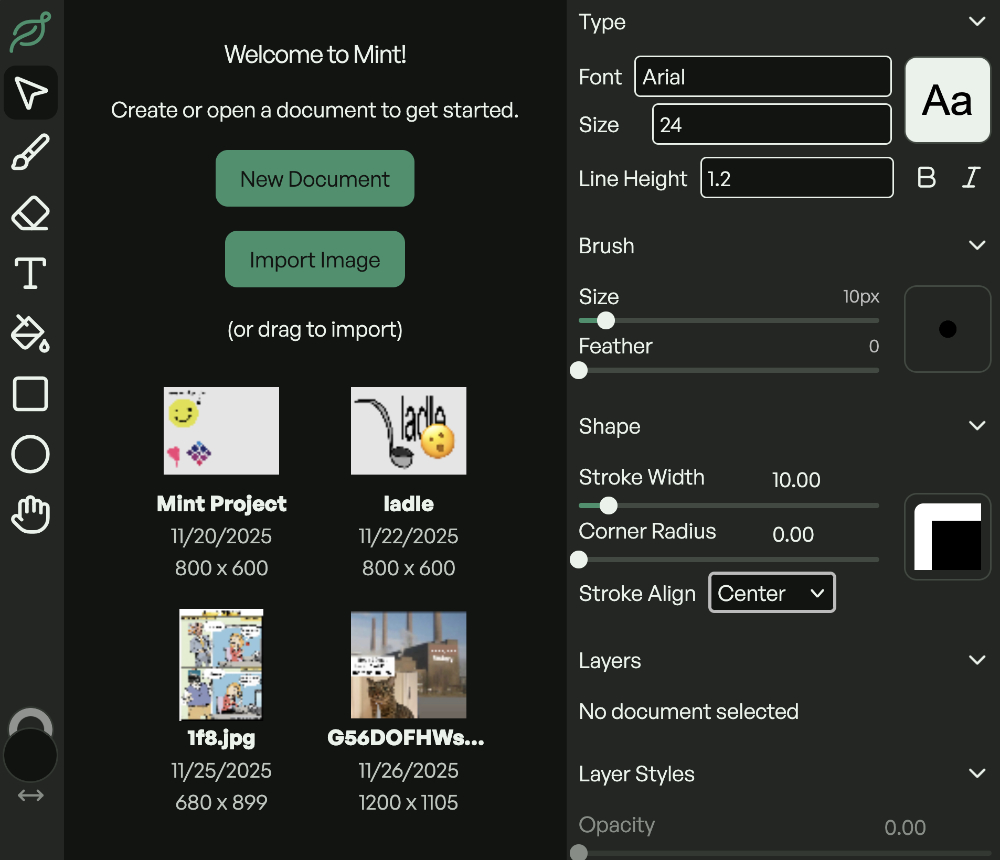Select the Ellipse shape tool
Viewport: 1000px width, 860px height.
pyautogui.click(x=30, y=455)
